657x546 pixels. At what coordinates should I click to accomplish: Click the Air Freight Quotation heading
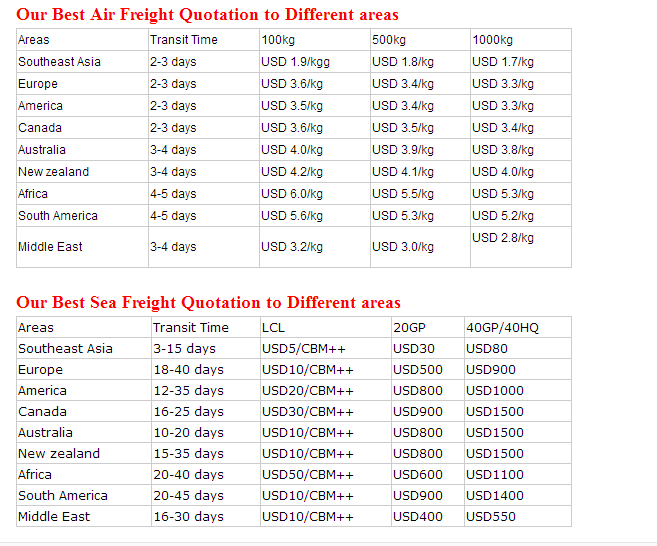point(207,15)
